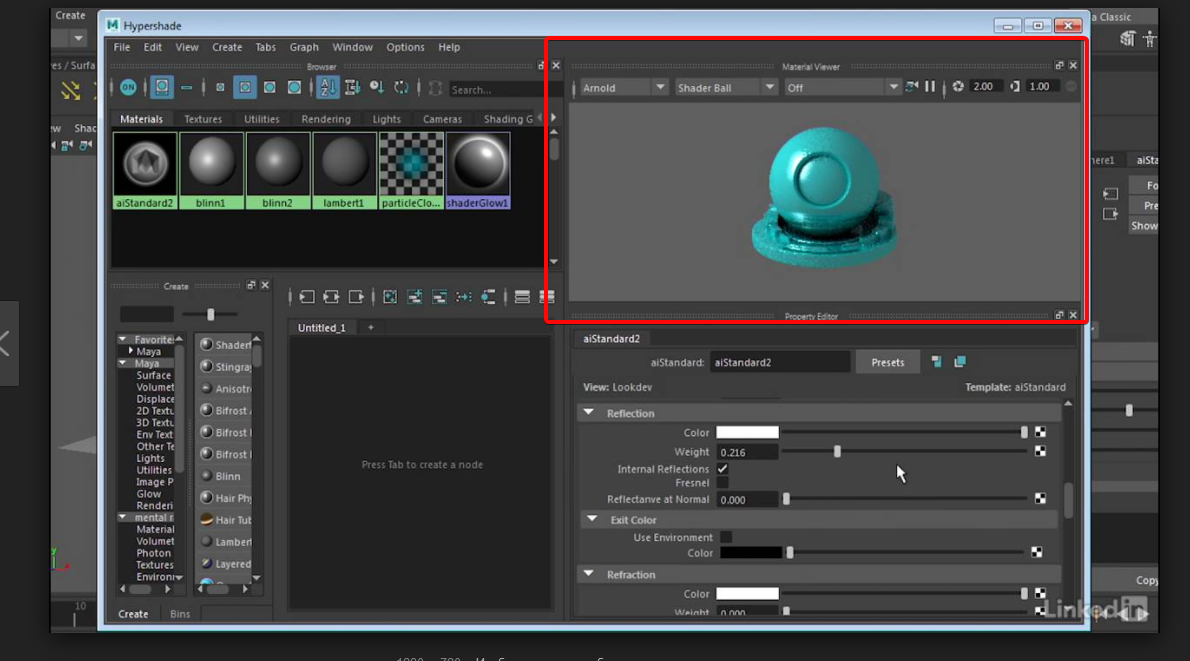Toggle the Fresnel checkbox
The image size is (1190, 661).
(722, 483)
